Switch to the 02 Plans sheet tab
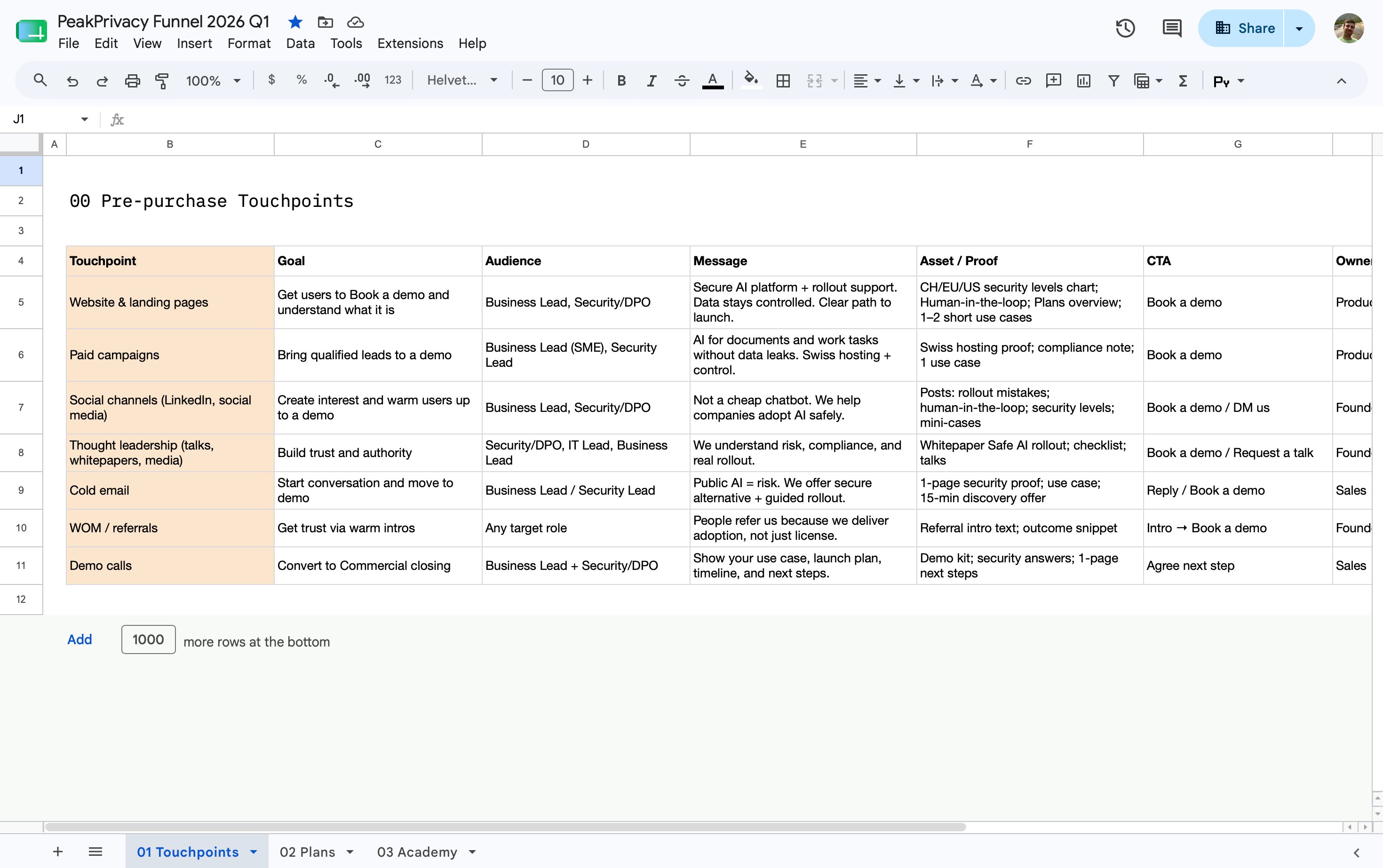 click(x=307, y=852)
